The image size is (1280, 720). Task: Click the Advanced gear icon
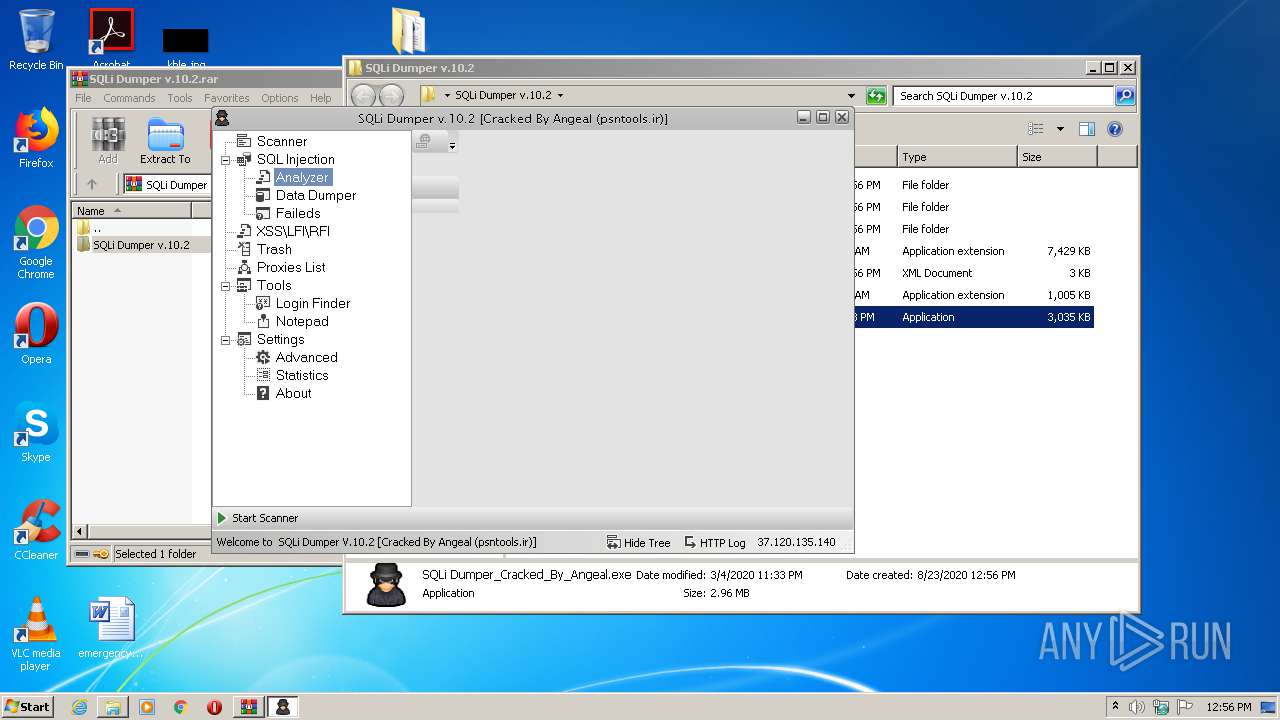tap(263, 357)
